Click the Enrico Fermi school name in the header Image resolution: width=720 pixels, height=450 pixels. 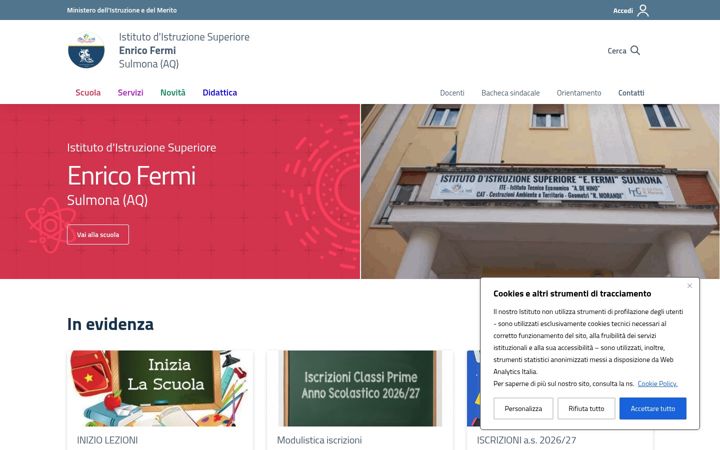coord(147,51)
